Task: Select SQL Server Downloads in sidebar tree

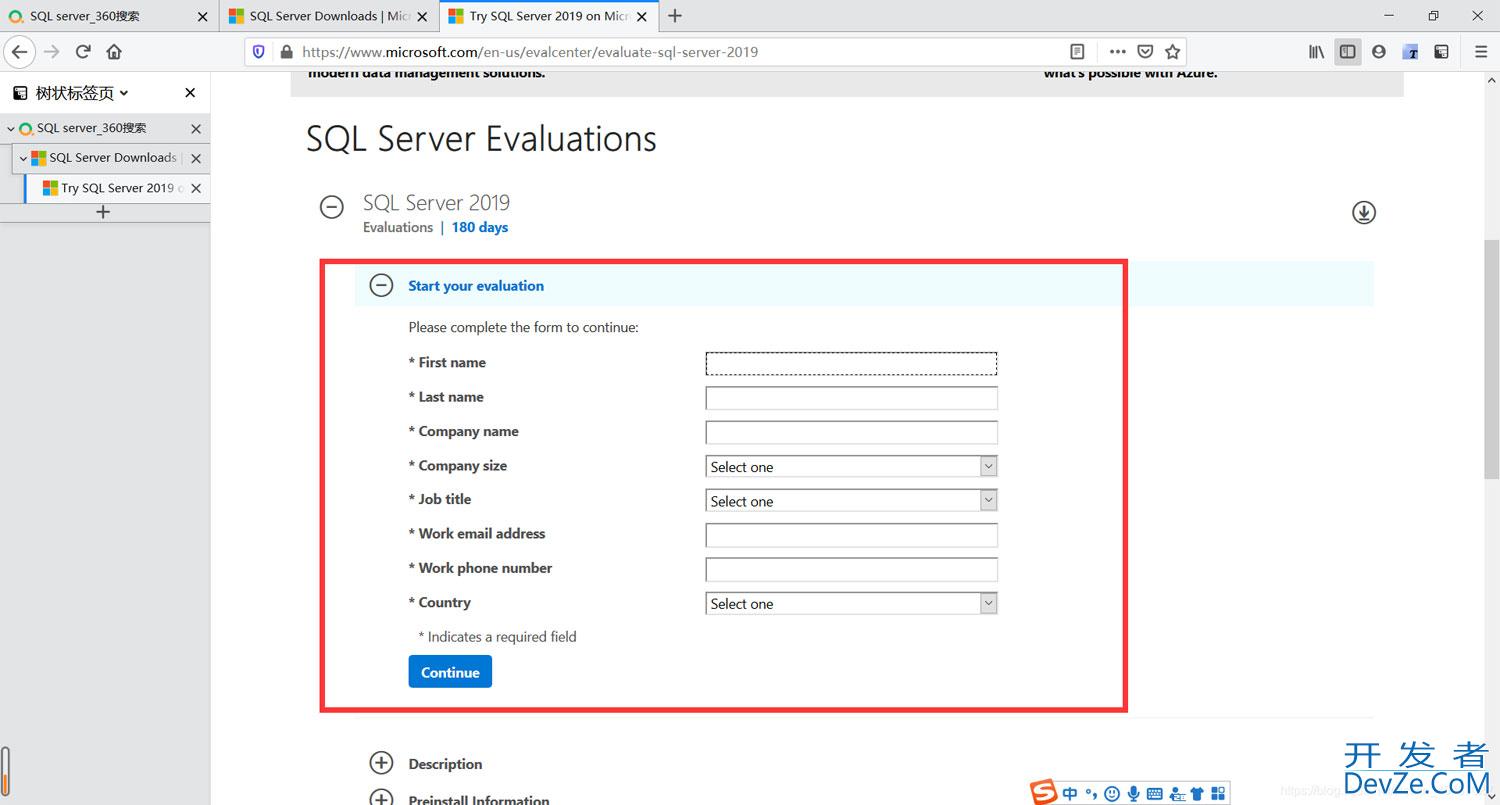Action: coord(111,158)
